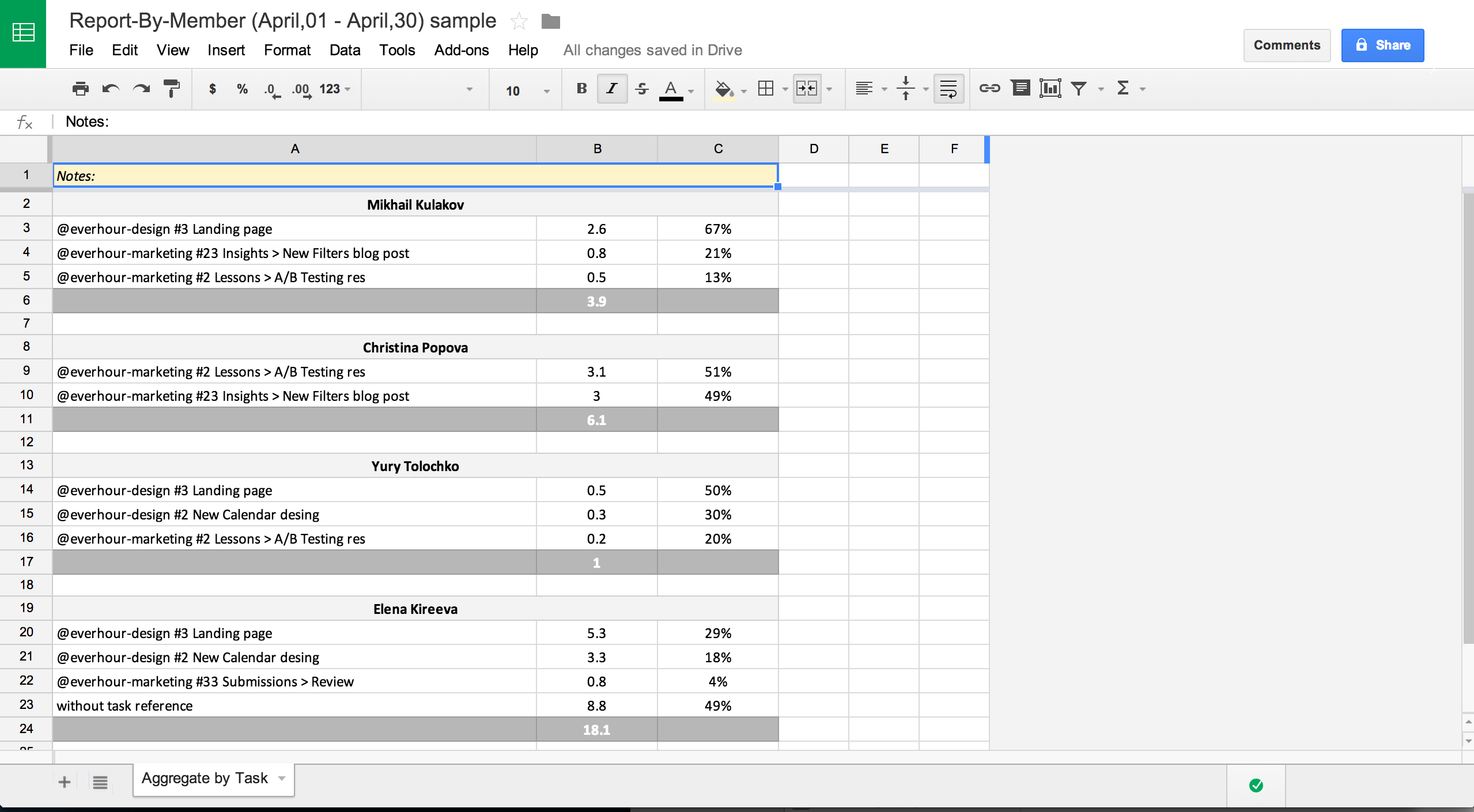Image resolution: width=1474 pixels, height=812 pixels.
Task: Expand Aggregate by Task sheet options
Action: click(x=282, y=779)
